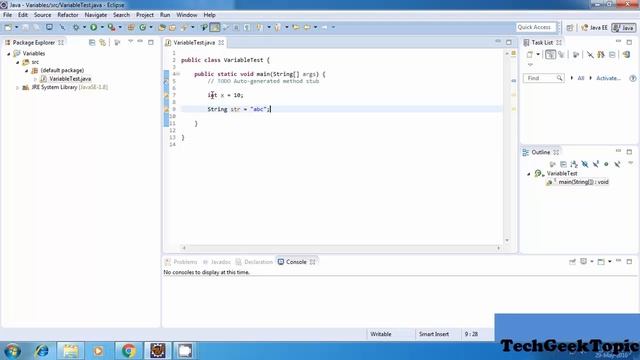
Task: Click the New Java Package toolbar icon
Action: 131,27
